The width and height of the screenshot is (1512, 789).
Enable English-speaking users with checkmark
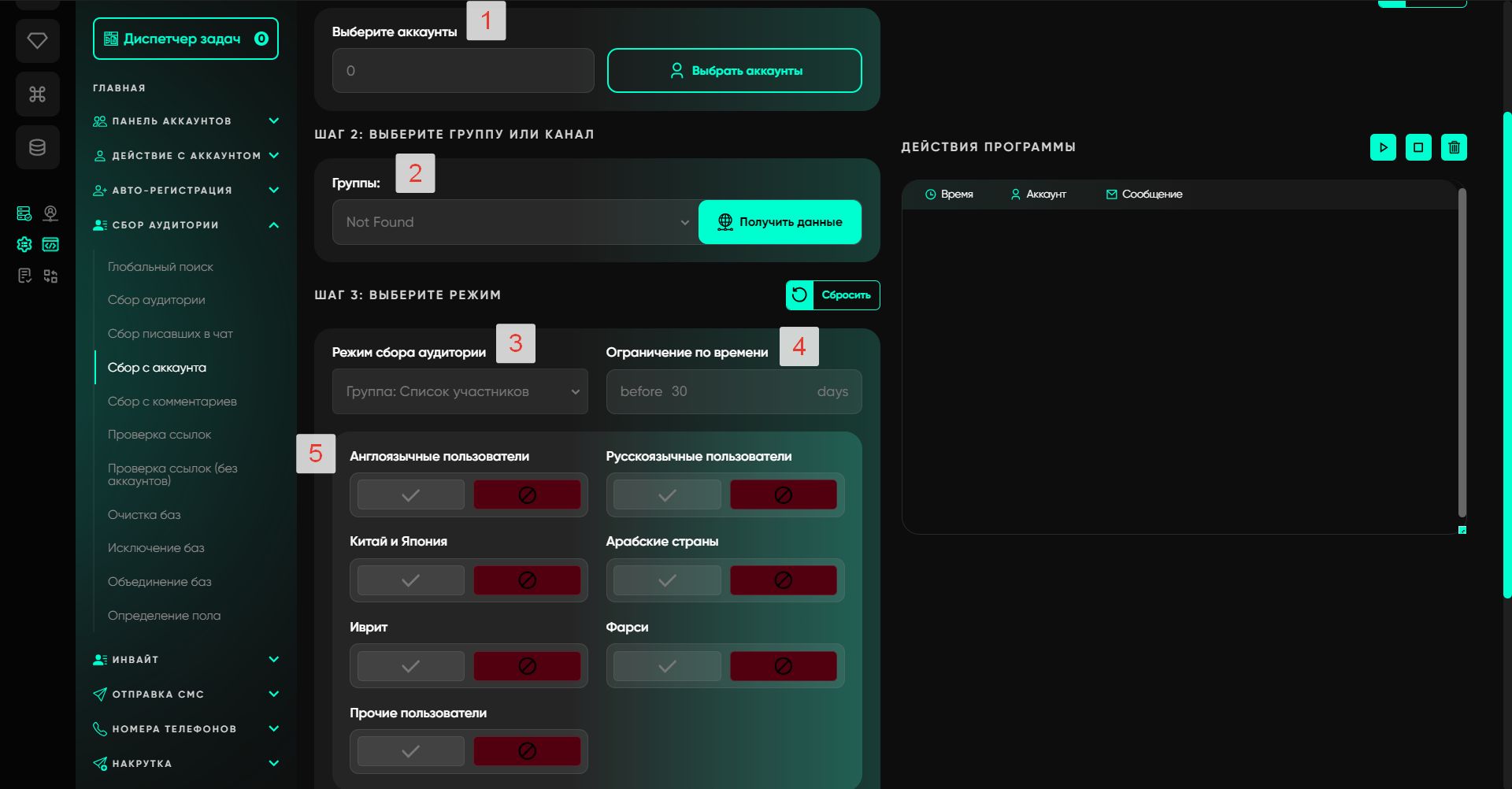(410, 495)
